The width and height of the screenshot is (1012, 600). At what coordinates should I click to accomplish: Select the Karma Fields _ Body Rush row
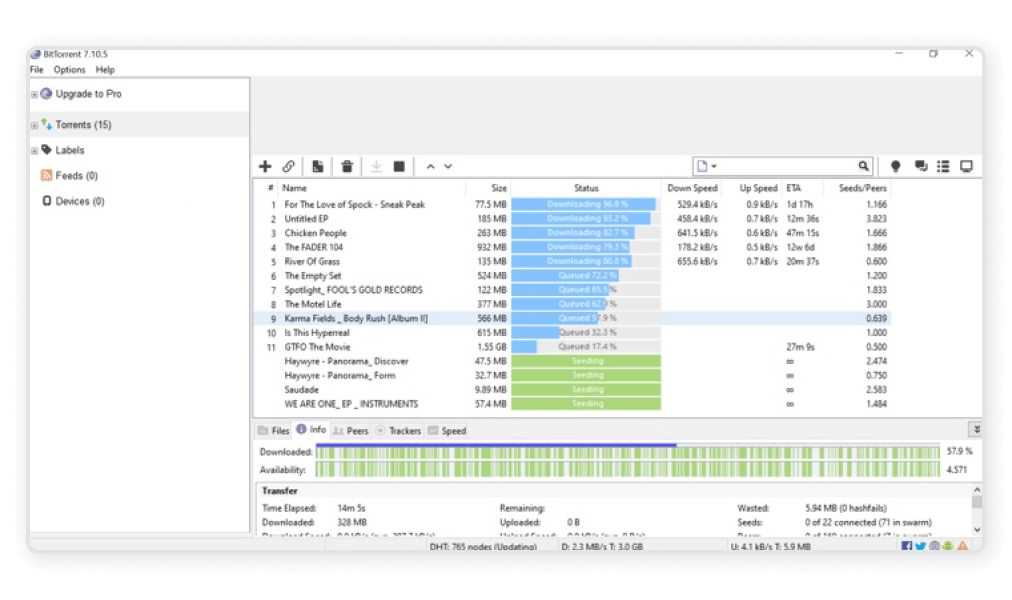click(571, 318)
